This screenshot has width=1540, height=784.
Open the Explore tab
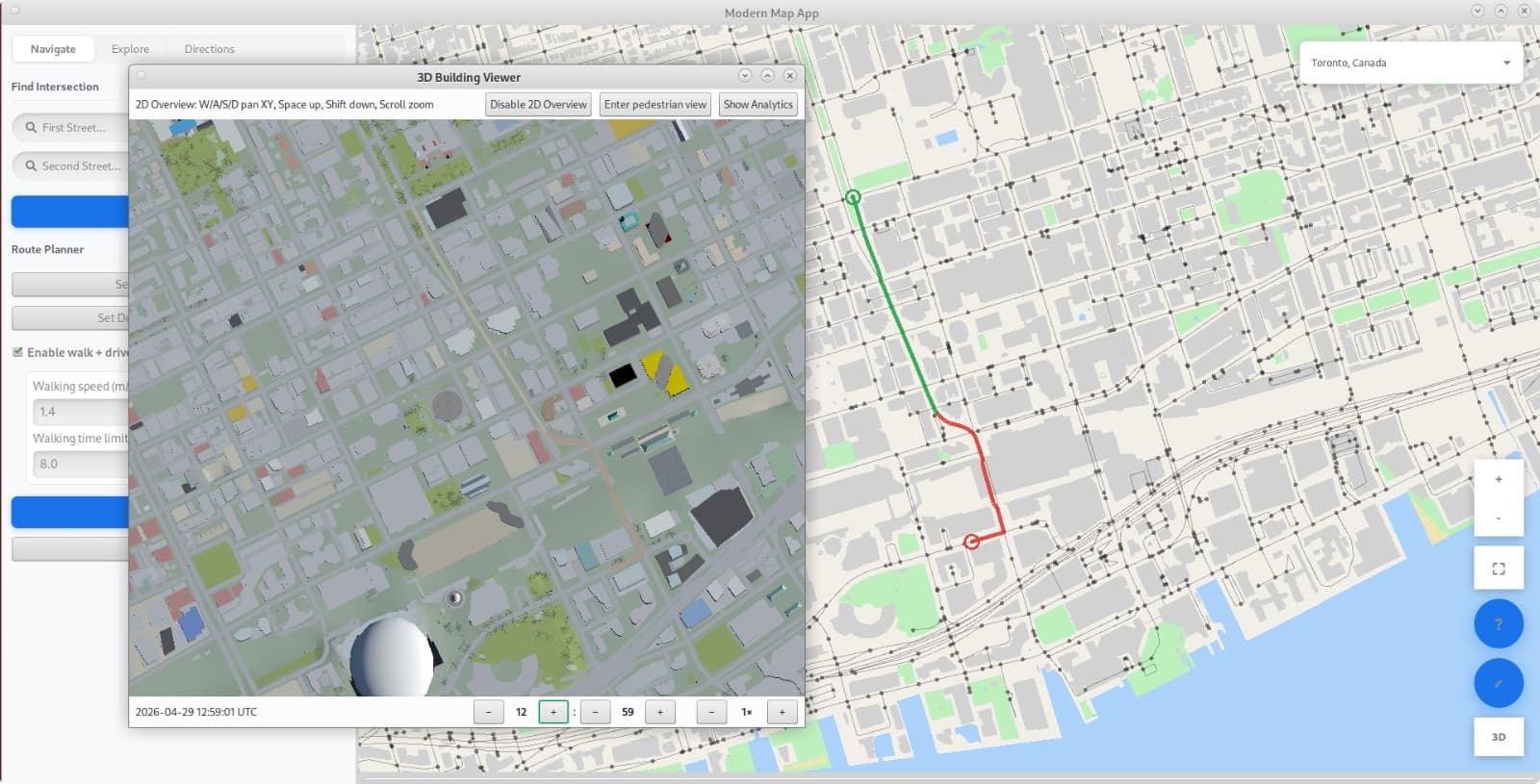point(130,49)
